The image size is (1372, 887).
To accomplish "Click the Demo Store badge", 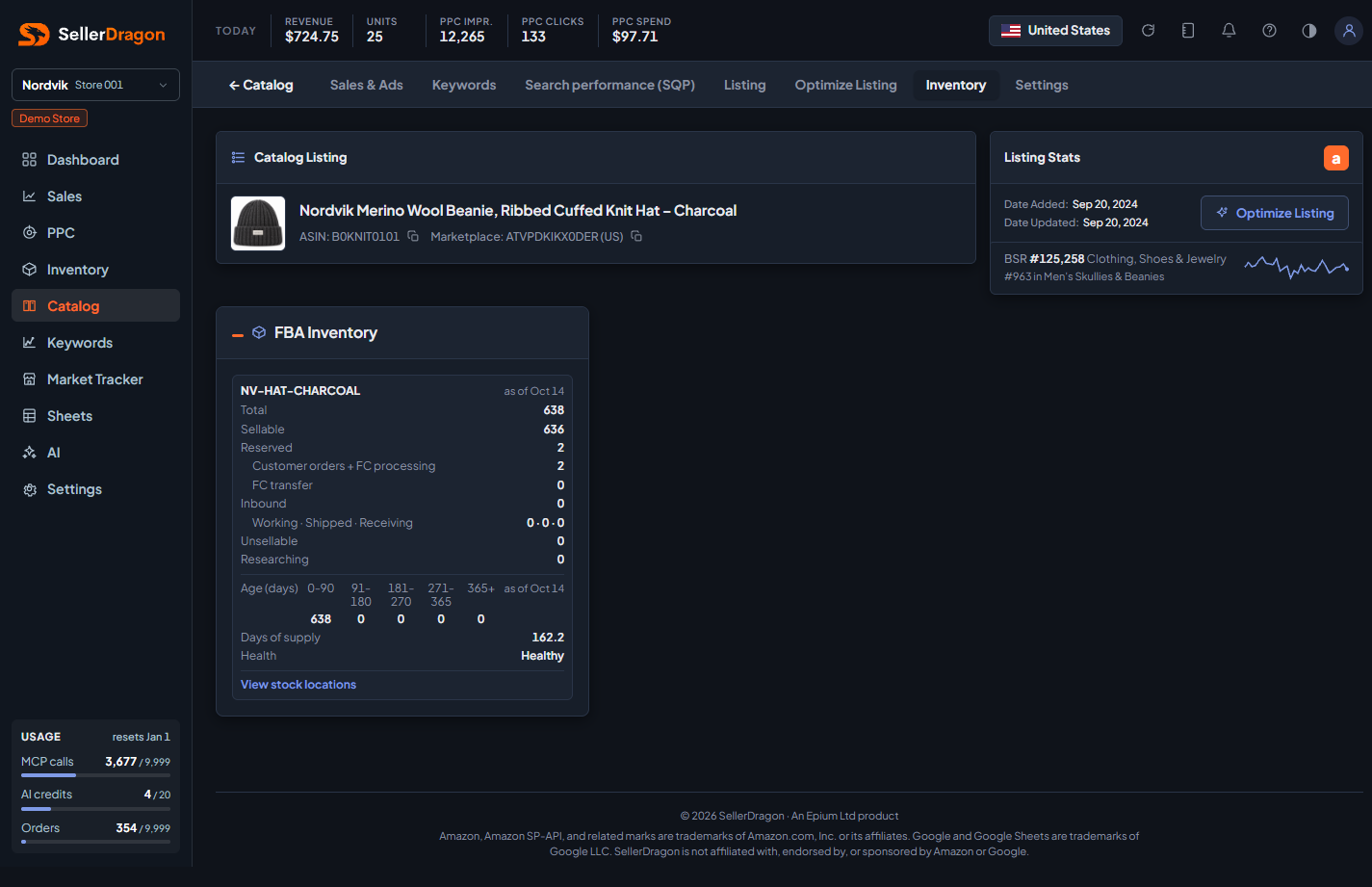I will 50,118.
